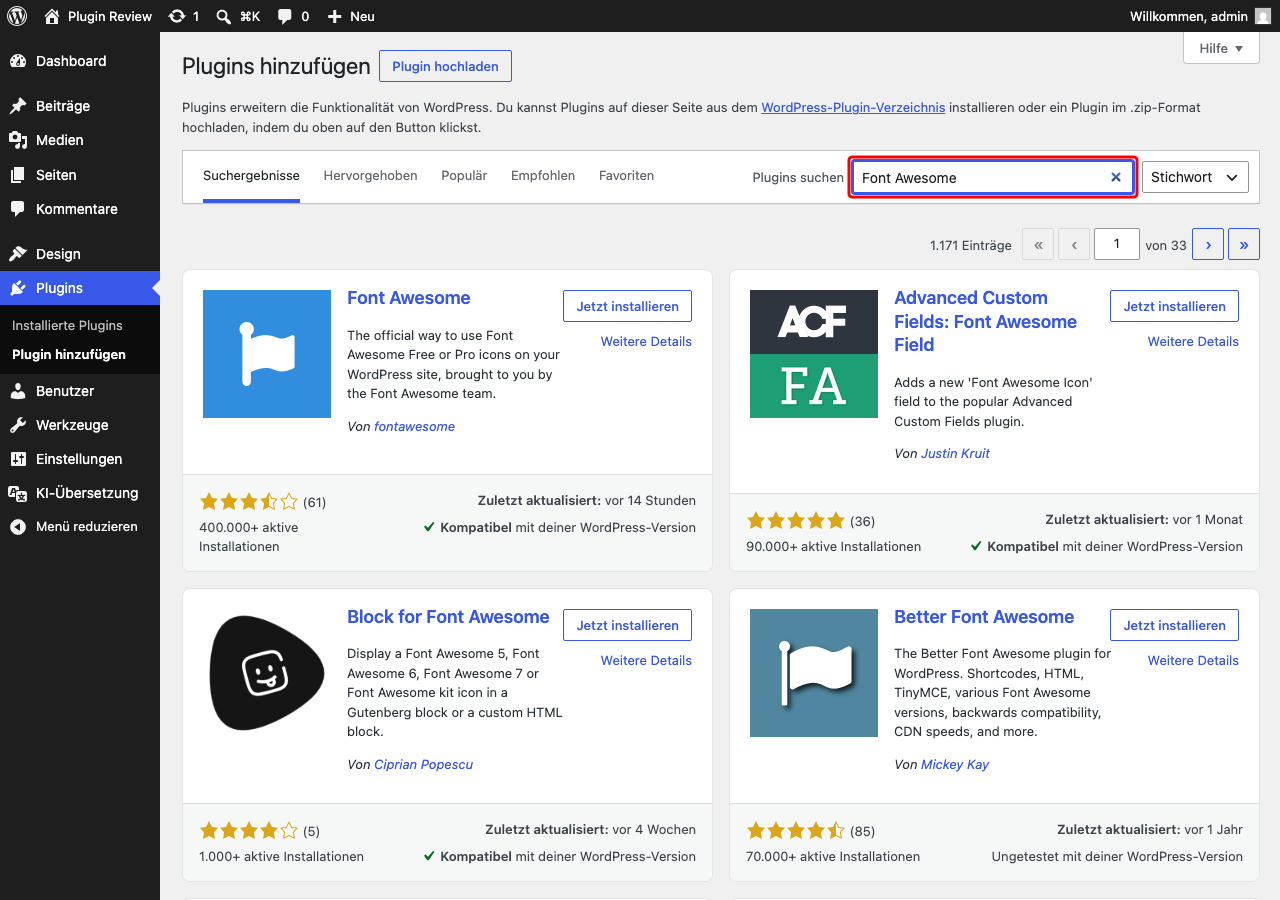View Weitere Details for Font Awesome
The image size is (1280, 900).
(x=646, y=341)
